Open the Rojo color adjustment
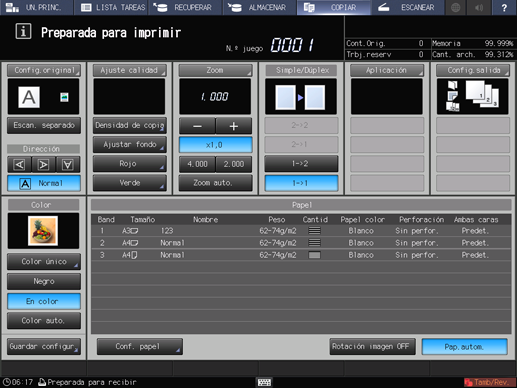 point(129,164)
